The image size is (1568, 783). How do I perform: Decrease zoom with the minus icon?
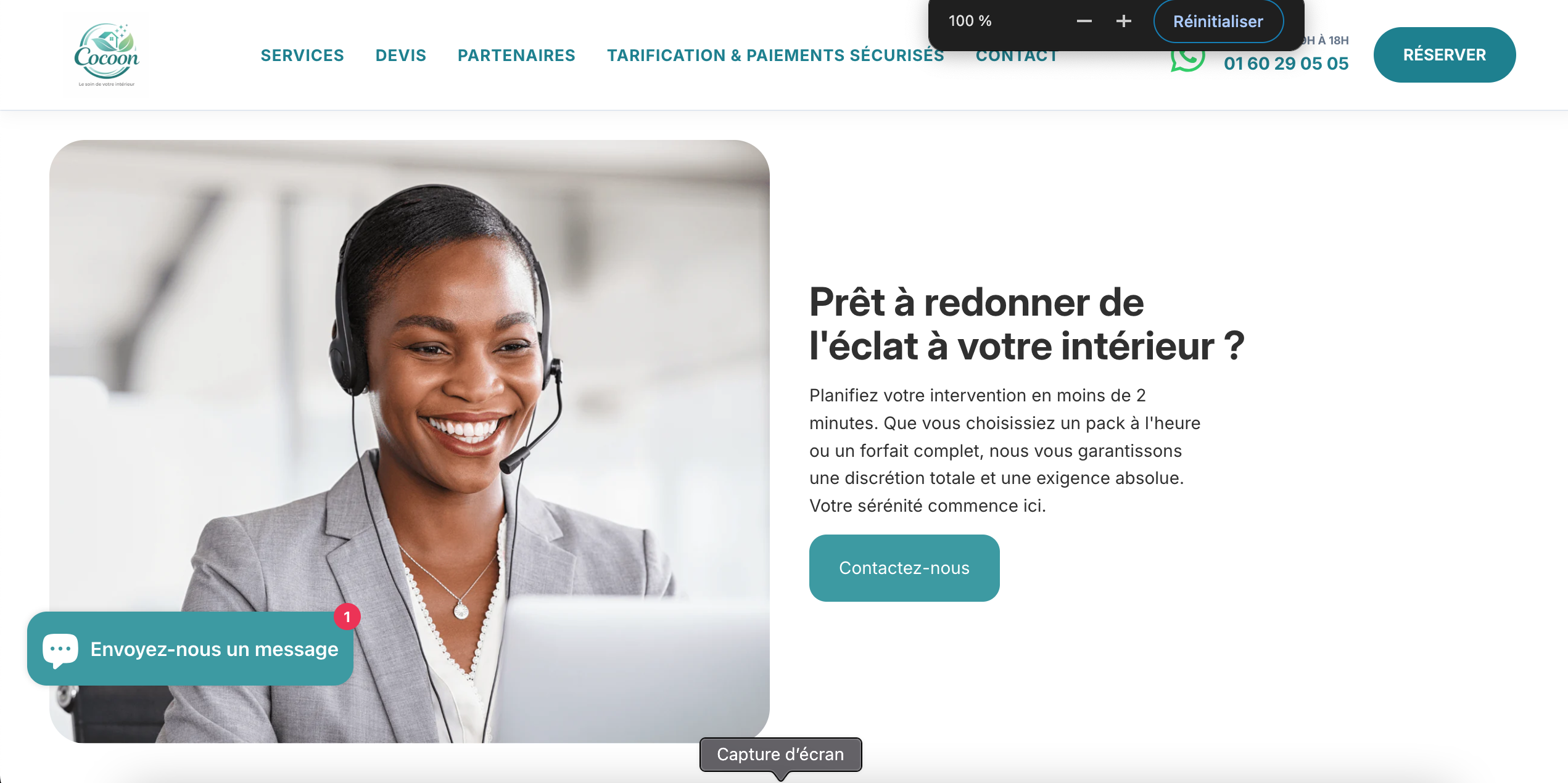(x=1084, y=22)
